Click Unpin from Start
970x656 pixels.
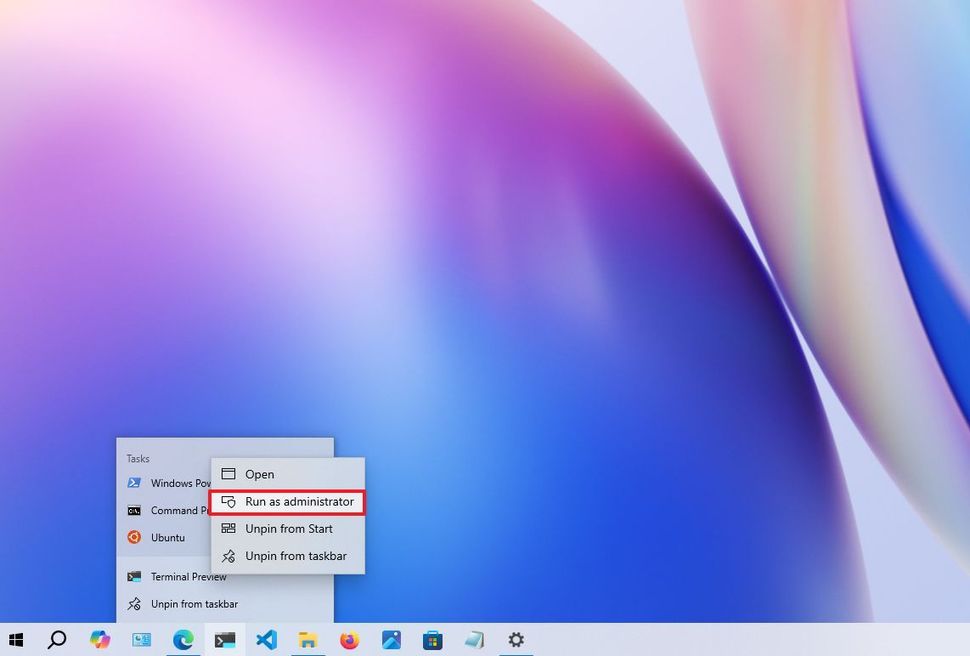point(287,529)
